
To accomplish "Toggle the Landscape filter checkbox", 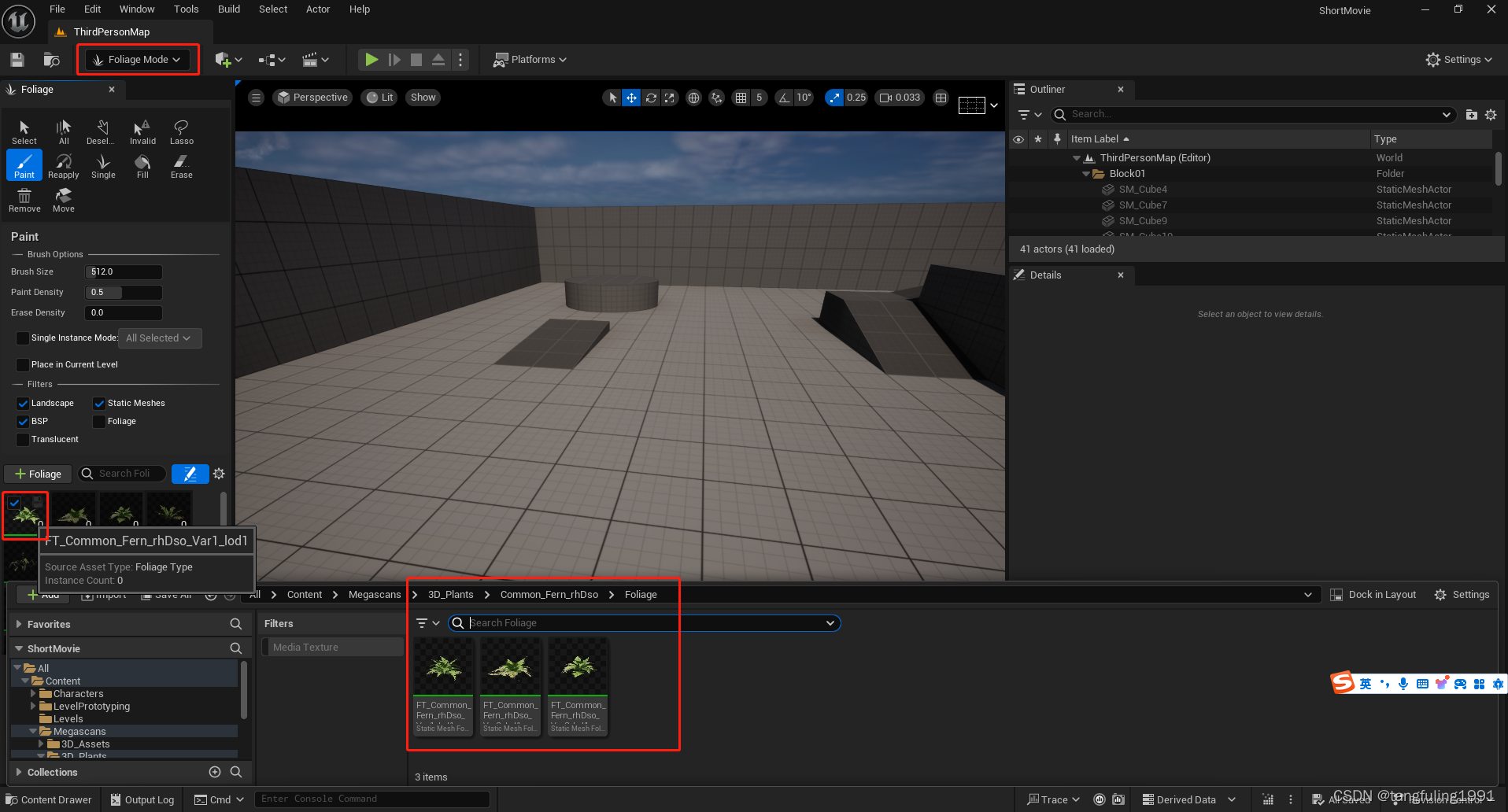I will [23, 404].
